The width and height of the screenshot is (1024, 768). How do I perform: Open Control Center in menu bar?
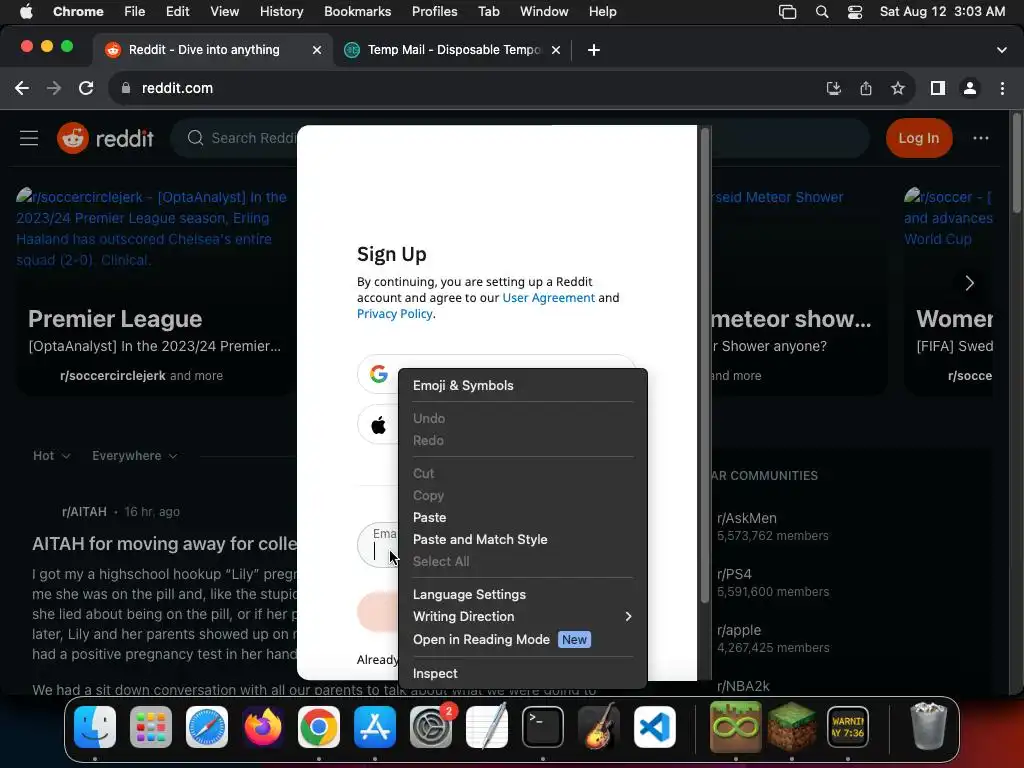pos(855,12)
